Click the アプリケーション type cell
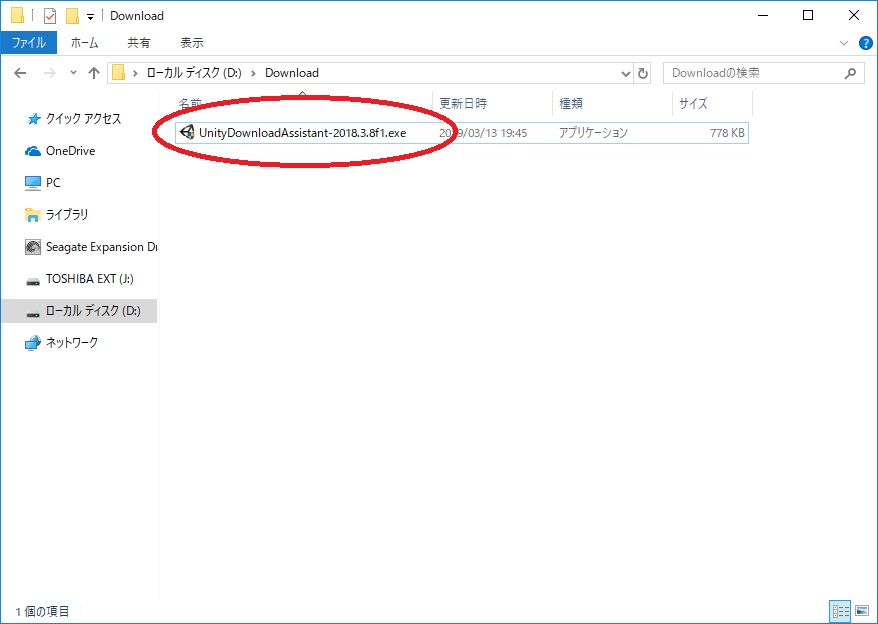878x624 pixels. (x=593, y=133)
